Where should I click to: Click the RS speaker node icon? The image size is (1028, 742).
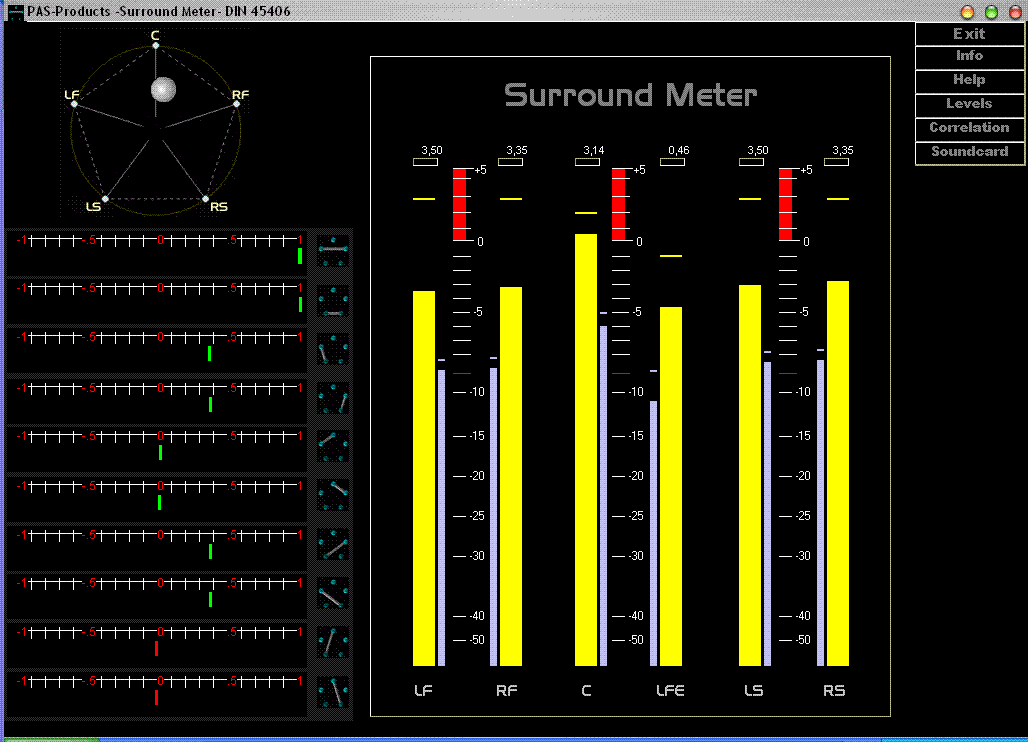click(207, 199)
